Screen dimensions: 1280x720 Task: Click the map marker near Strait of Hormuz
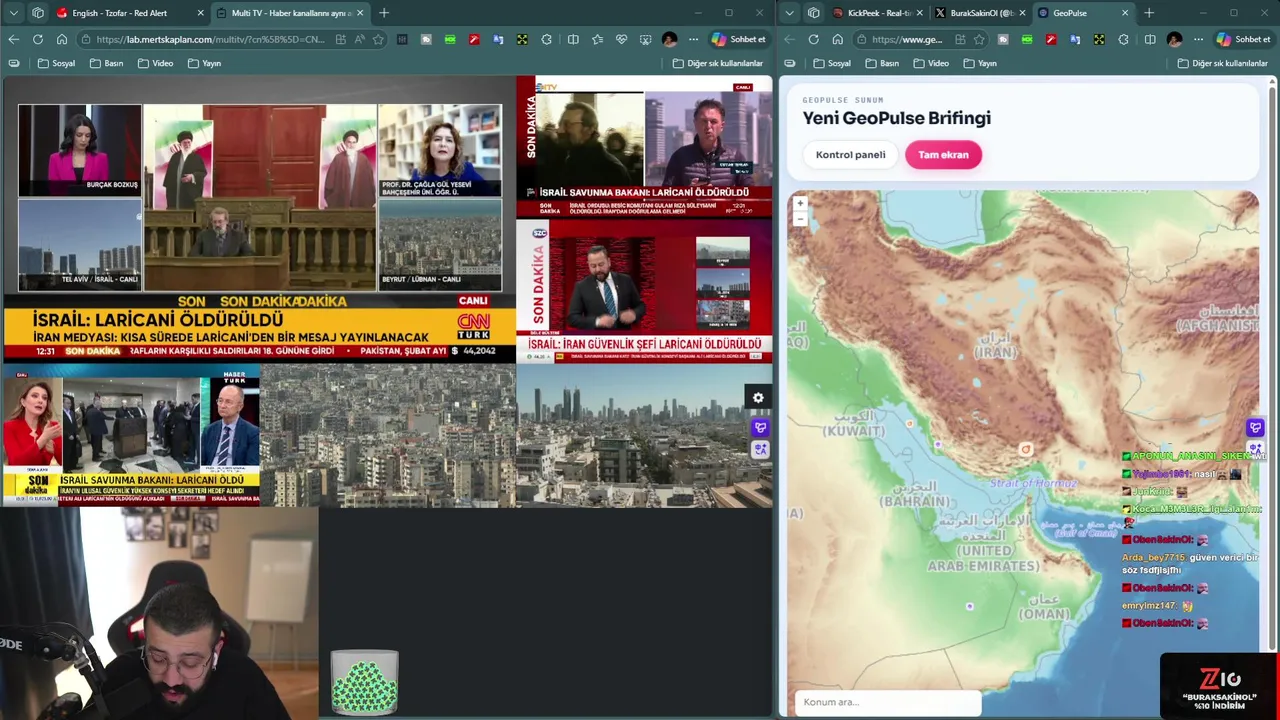(1025, 450)
